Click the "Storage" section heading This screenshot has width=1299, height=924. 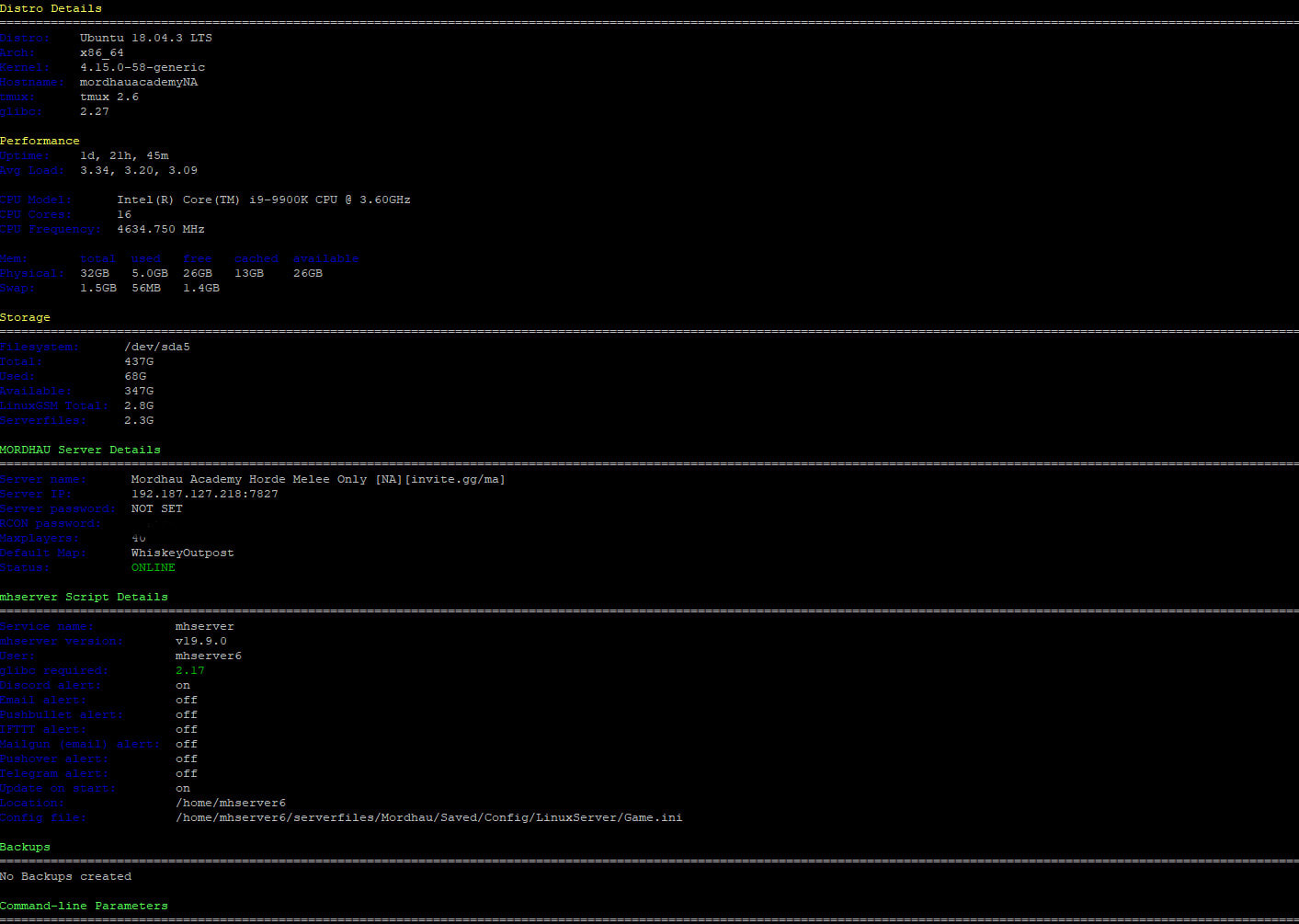pyautogui.click(x=25, y=317)
